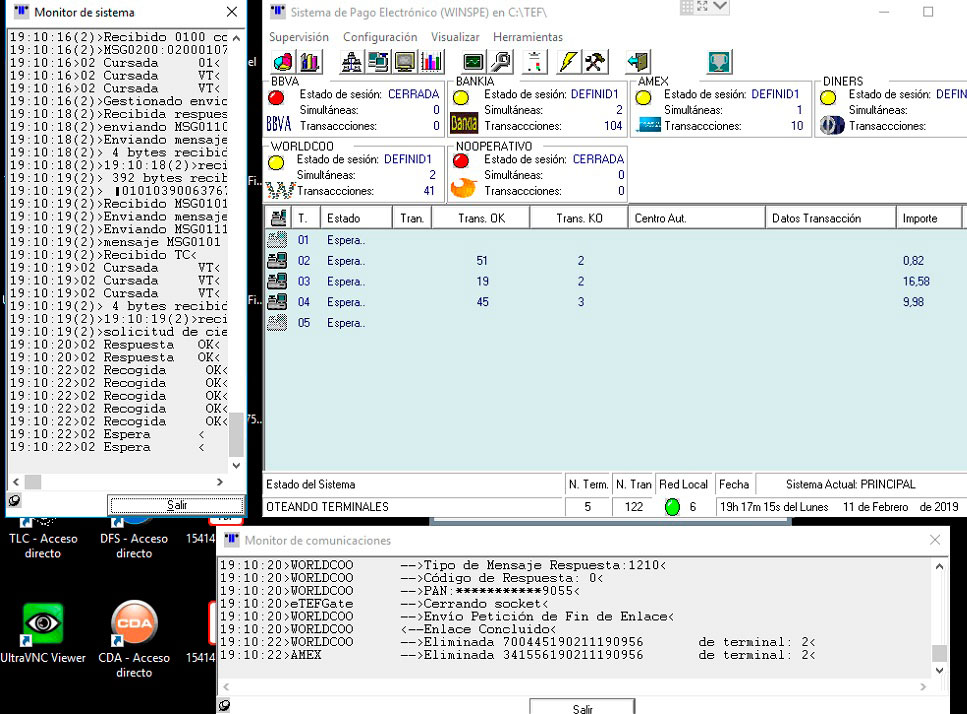Click up arrow of Monitor de comunicaciones scrollbar

[x=939, y=566]
